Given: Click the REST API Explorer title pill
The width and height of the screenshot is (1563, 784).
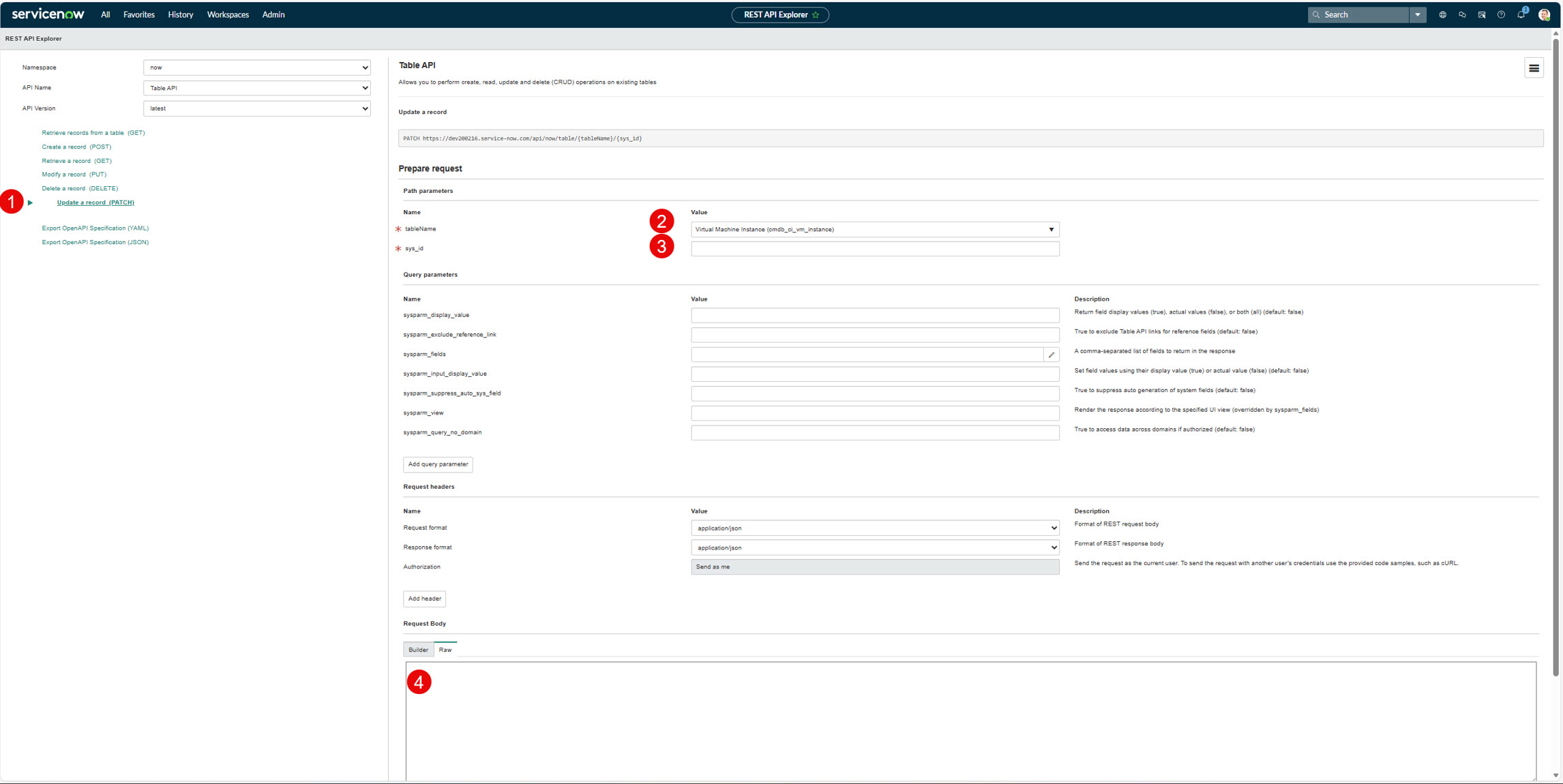Looking at the screenshot, I should (x=780, y=15).
